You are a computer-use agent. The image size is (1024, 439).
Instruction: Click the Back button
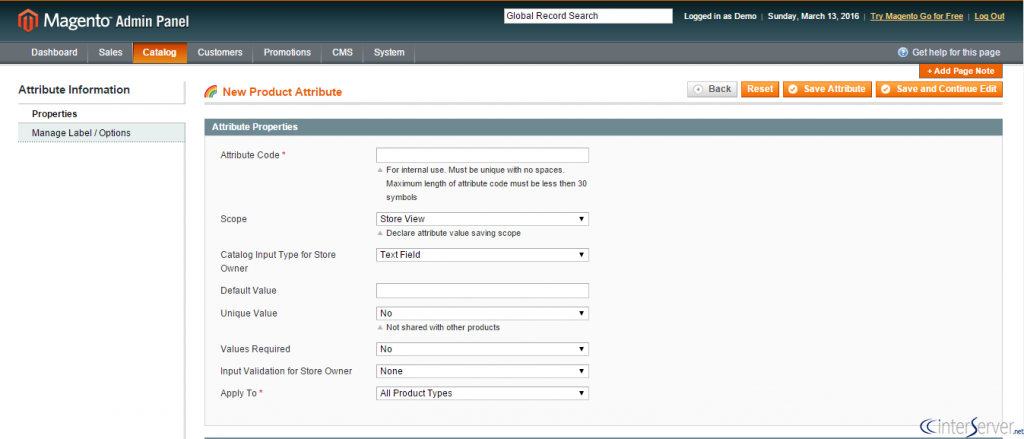712,89
